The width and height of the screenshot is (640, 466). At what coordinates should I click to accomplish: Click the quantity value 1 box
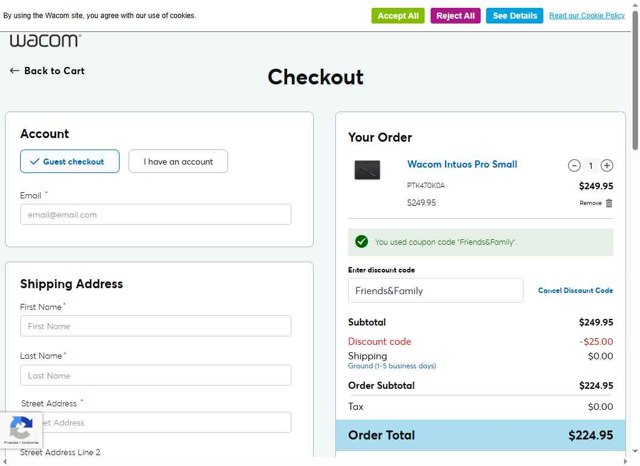(590, 166)
